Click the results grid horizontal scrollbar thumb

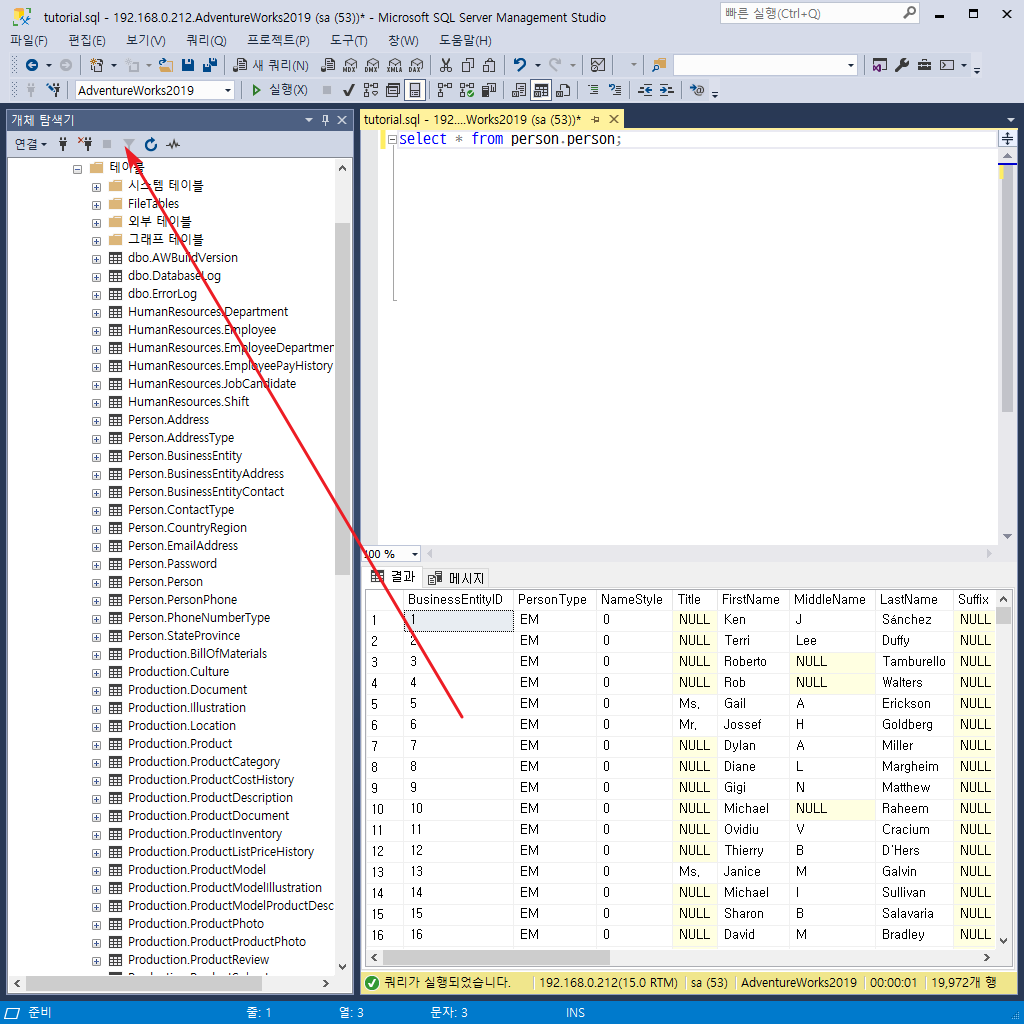(x=496, y=957)
